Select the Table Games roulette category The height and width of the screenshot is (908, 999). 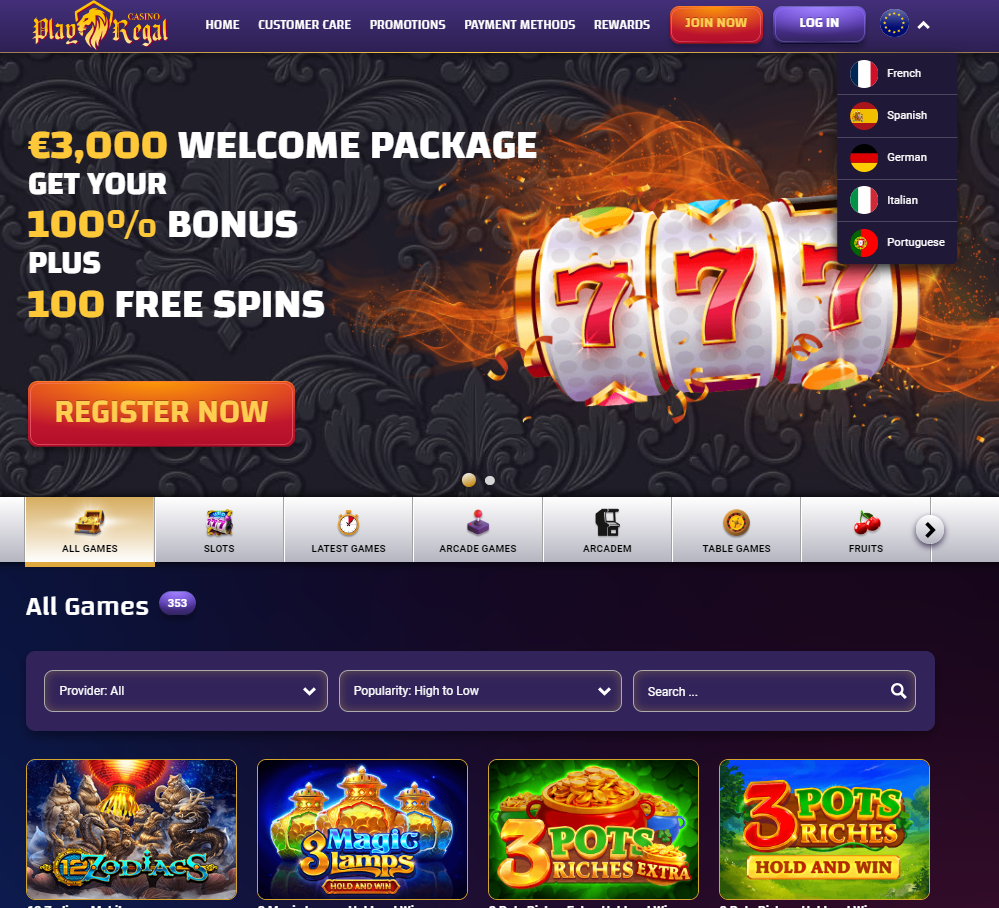pyautogui.click(x=737, y=530)
